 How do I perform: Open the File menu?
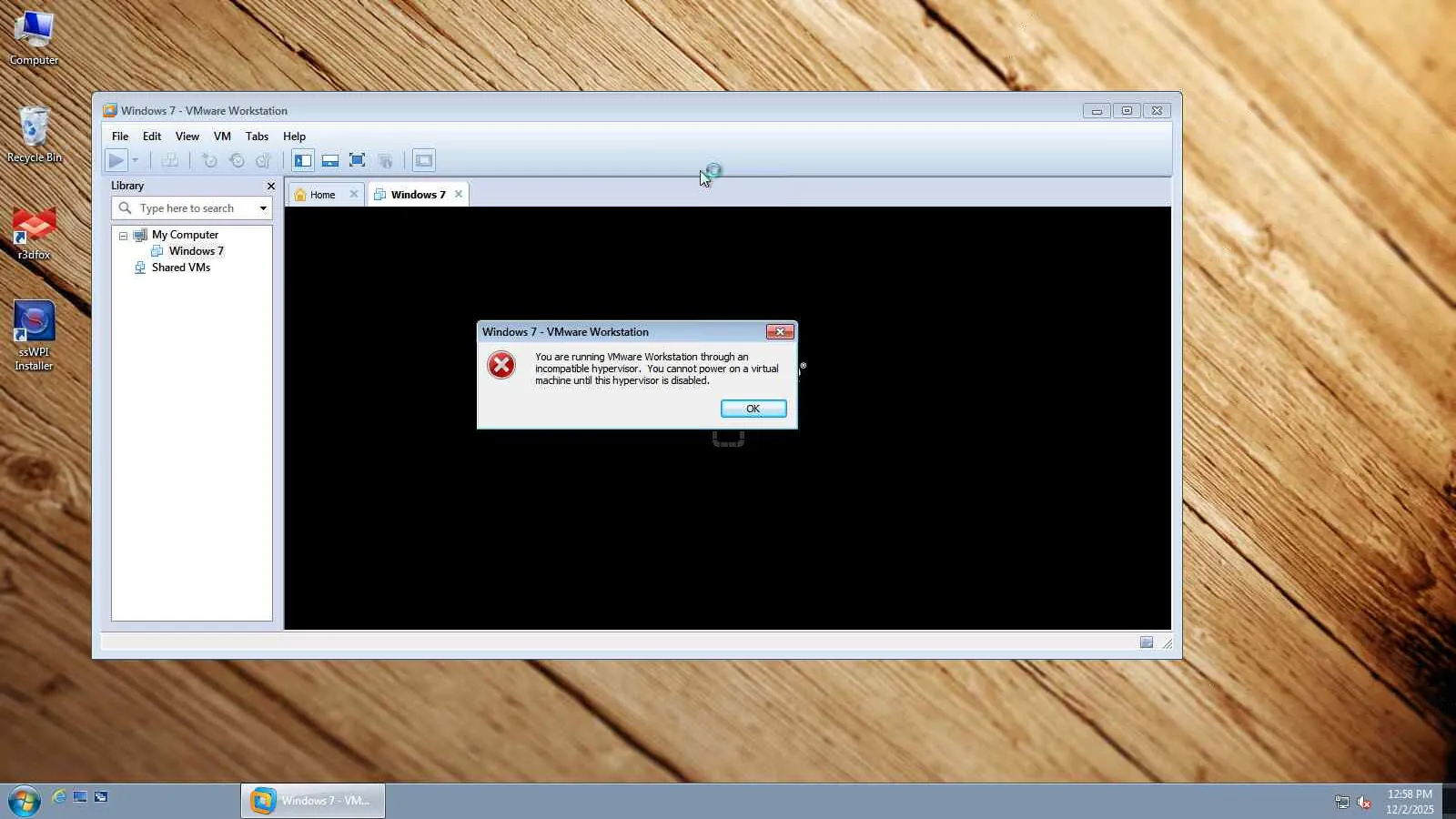(120, 136)
